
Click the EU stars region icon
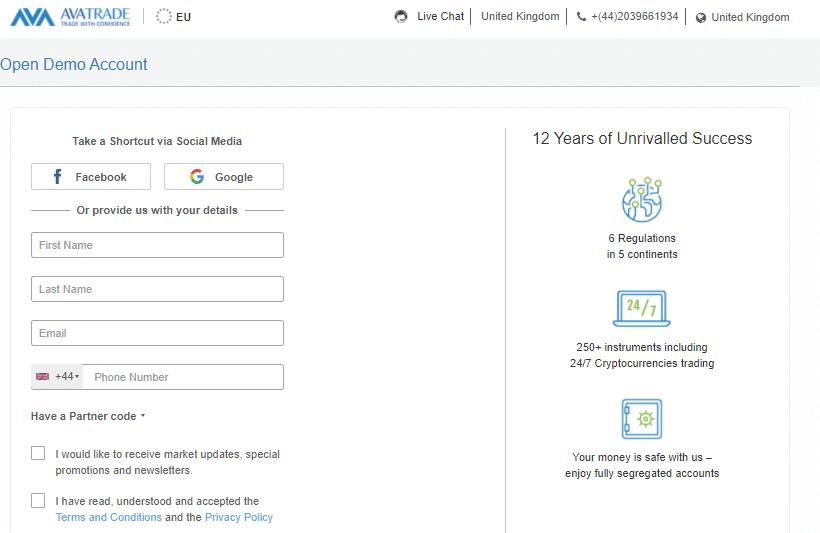pos(164,17)
